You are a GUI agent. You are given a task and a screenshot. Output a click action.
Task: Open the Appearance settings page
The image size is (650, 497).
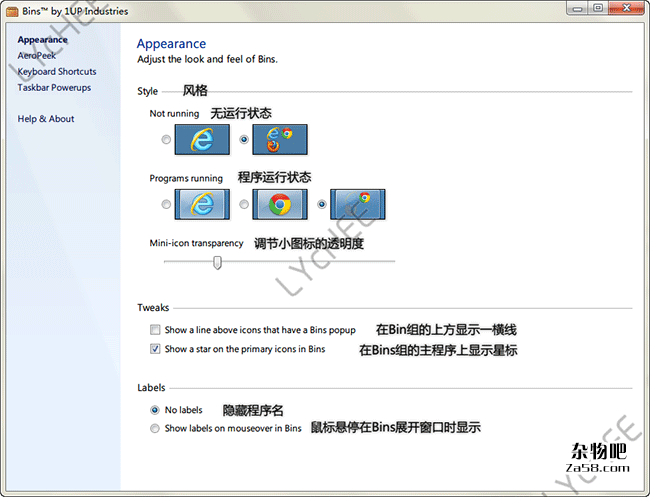[x=42, y=40]
